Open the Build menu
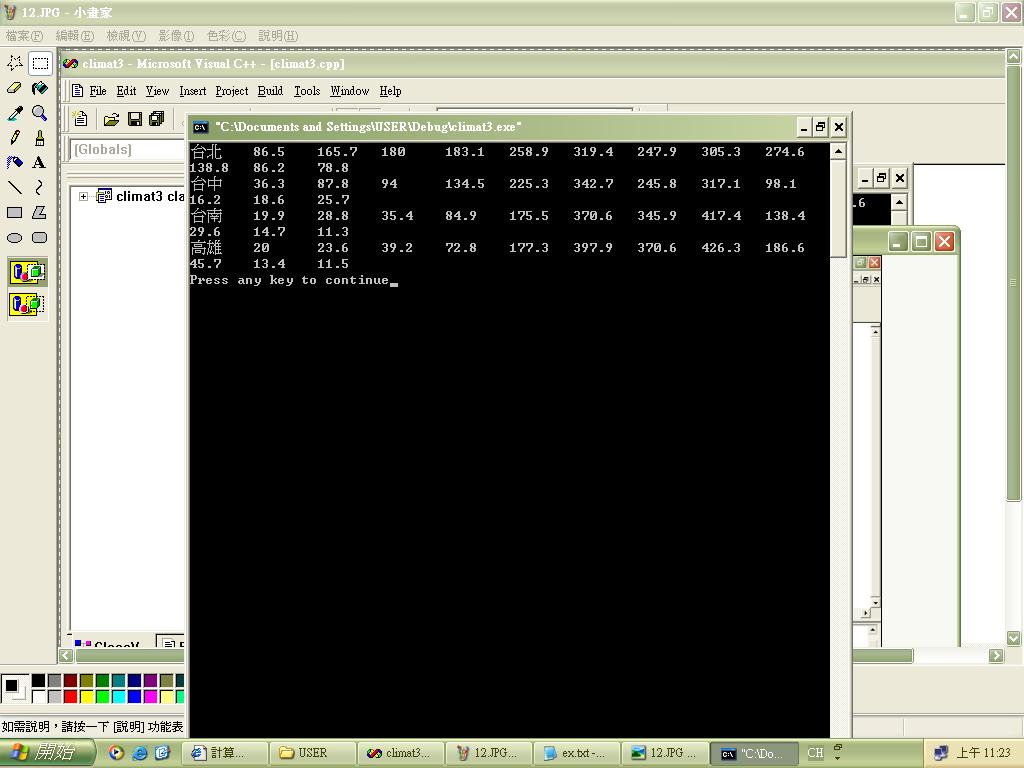 tap(270, 91)
